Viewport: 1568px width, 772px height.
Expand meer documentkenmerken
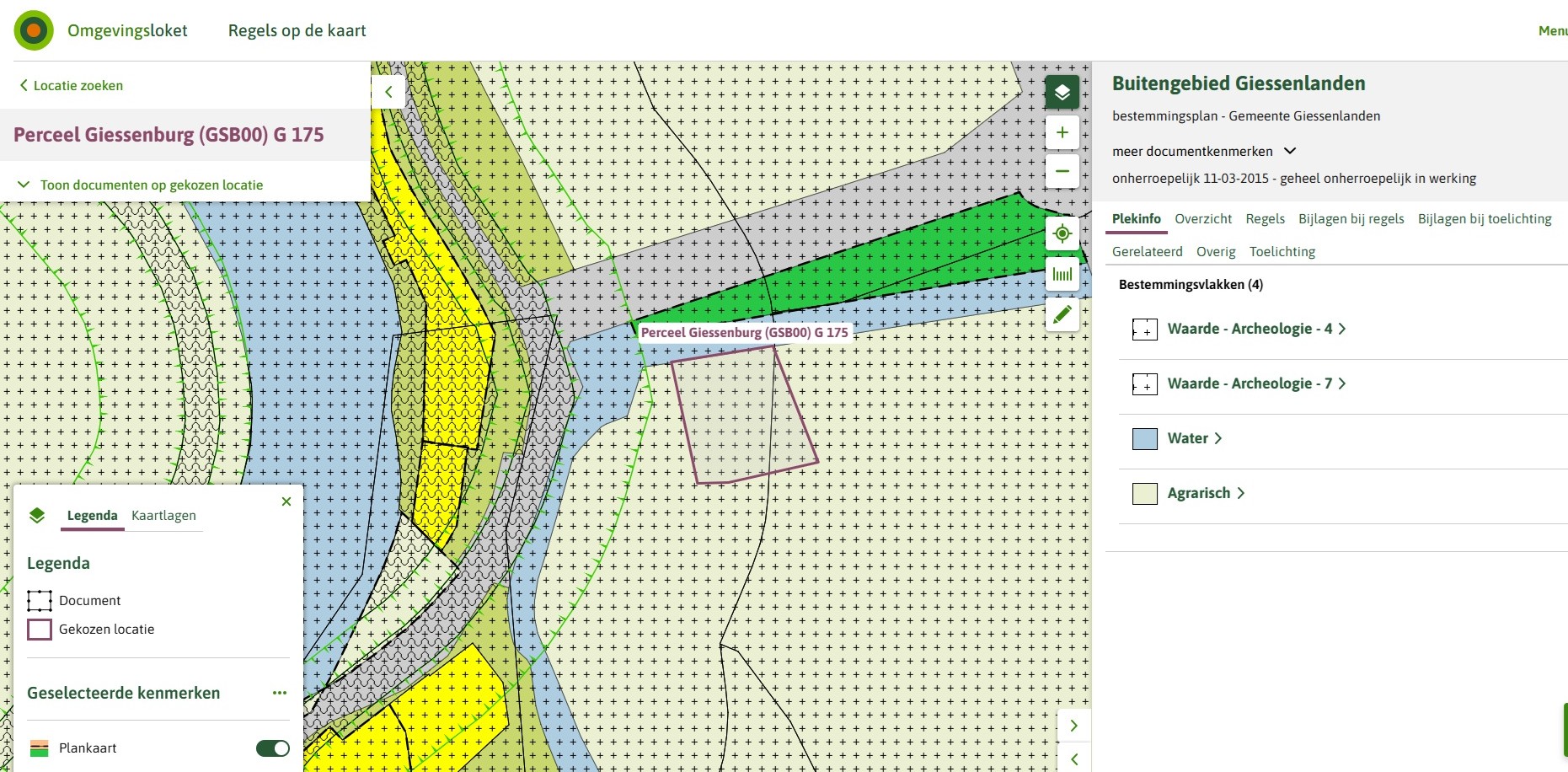click(x=1203, y=152)
